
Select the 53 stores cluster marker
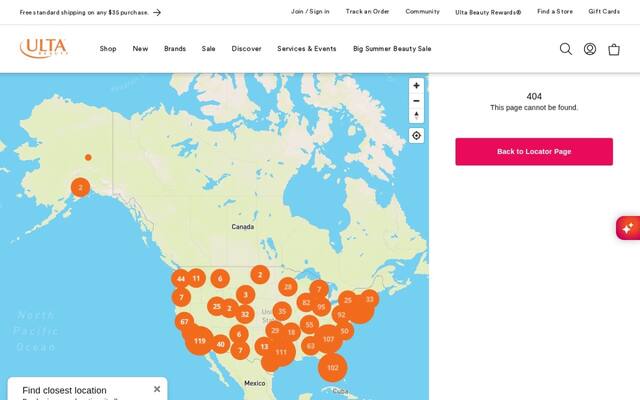309,325
